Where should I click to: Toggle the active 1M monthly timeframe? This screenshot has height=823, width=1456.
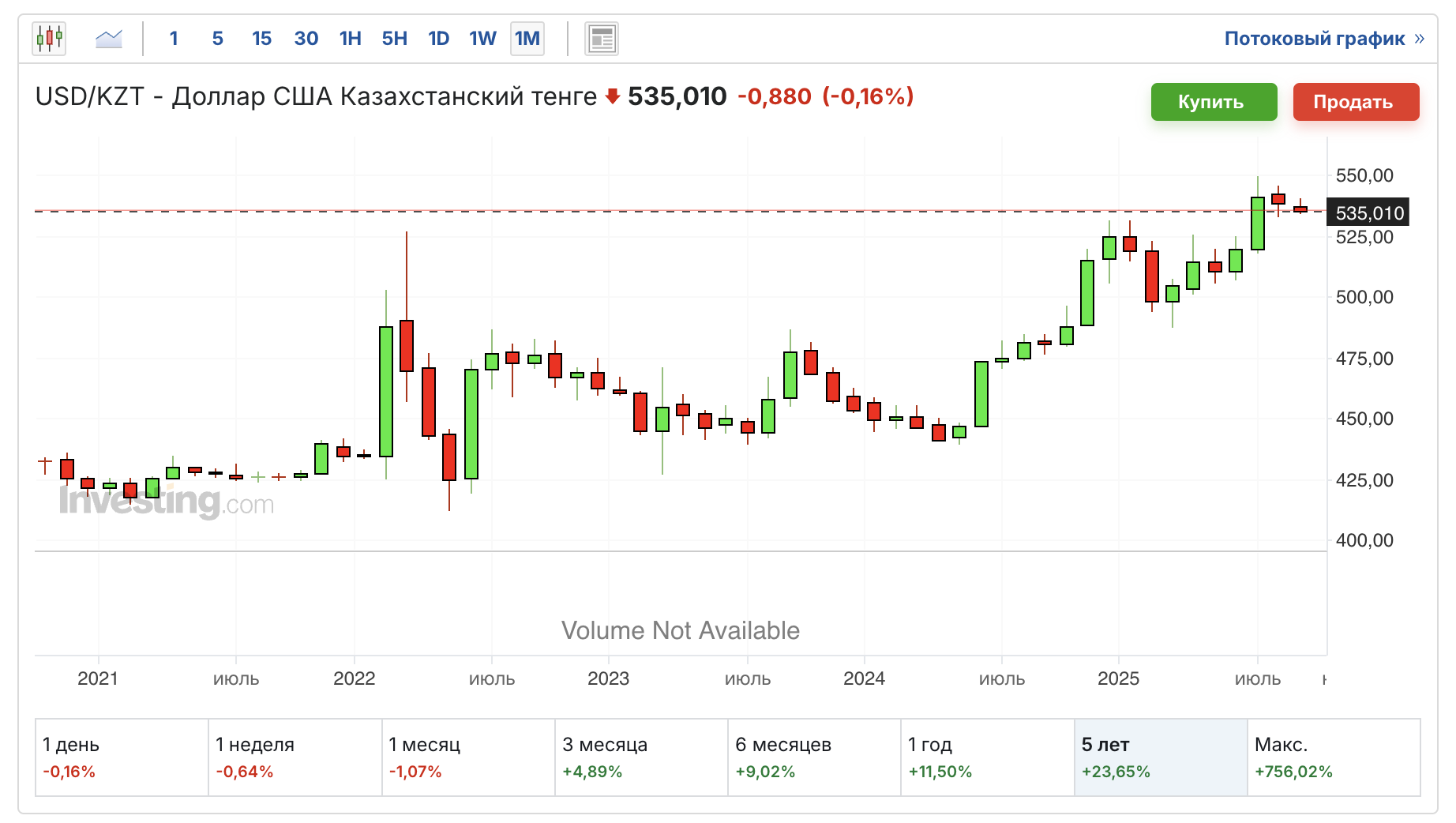point(527,37)
